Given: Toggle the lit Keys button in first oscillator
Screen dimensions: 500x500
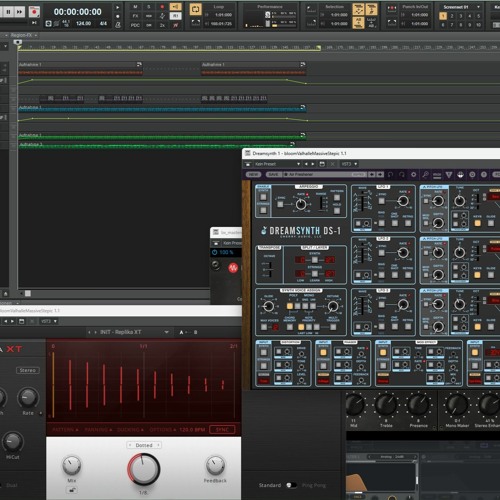Looking at the screenshot, I should [x=477, y=223].
